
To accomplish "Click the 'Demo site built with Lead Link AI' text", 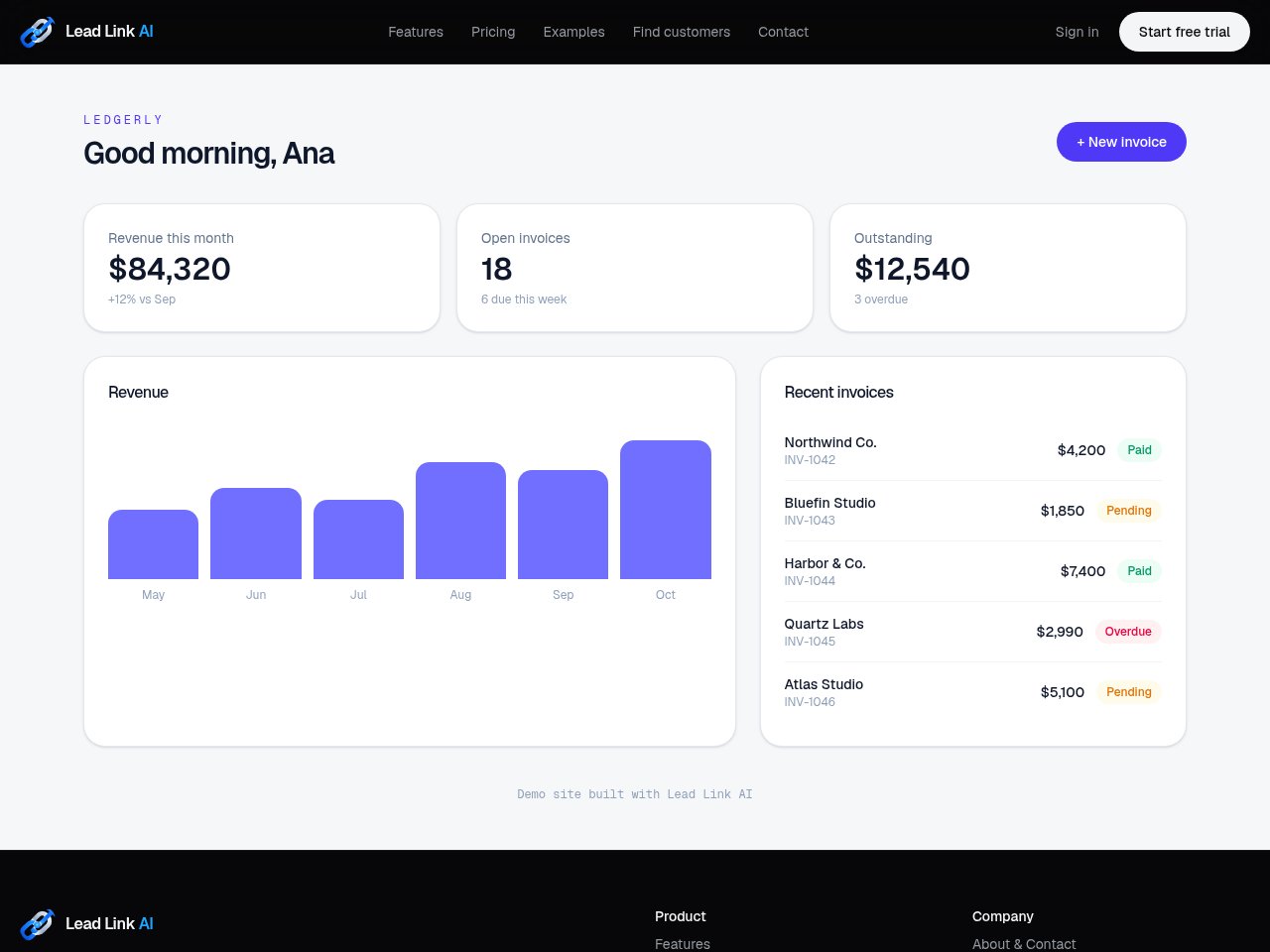I will click(635, 794).
